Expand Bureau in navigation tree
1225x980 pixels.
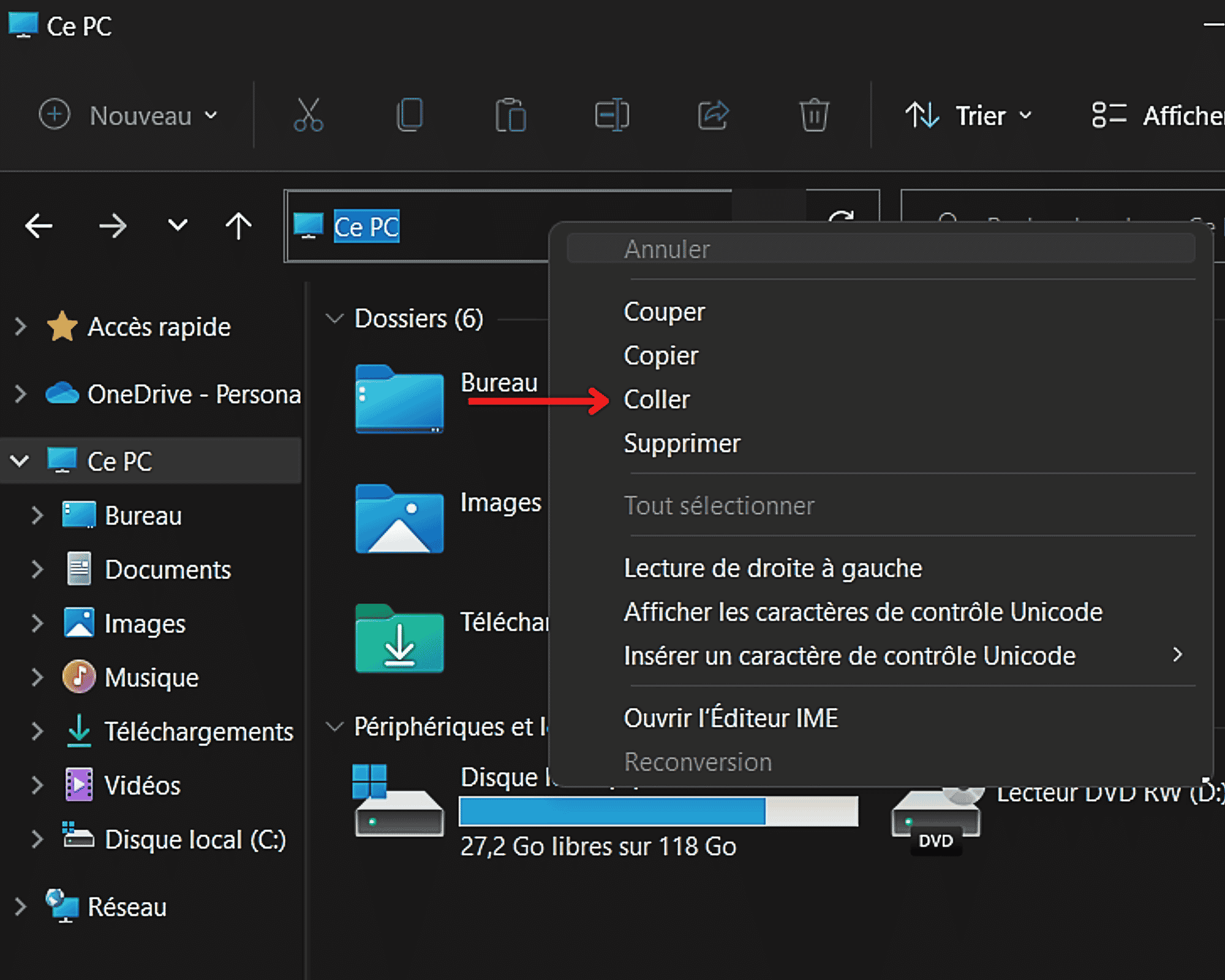pyautogui.click(x=37, y=516)
